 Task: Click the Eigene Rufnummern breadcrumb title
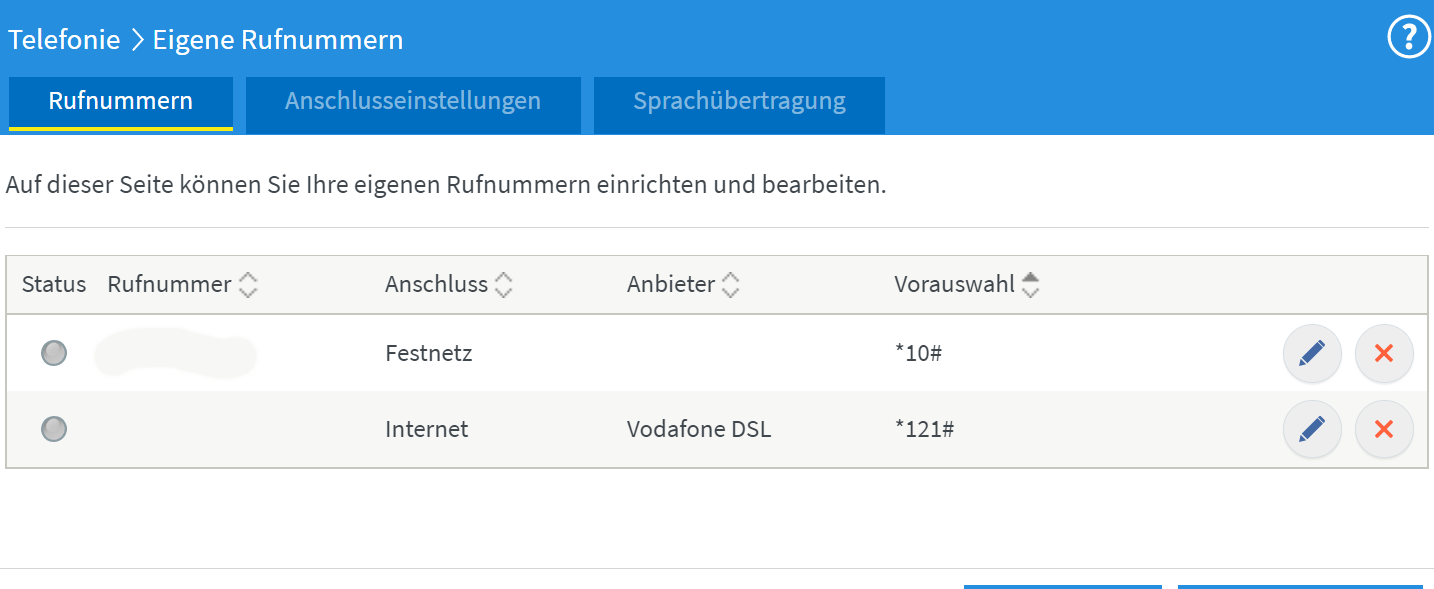click(x=278, y=40)
